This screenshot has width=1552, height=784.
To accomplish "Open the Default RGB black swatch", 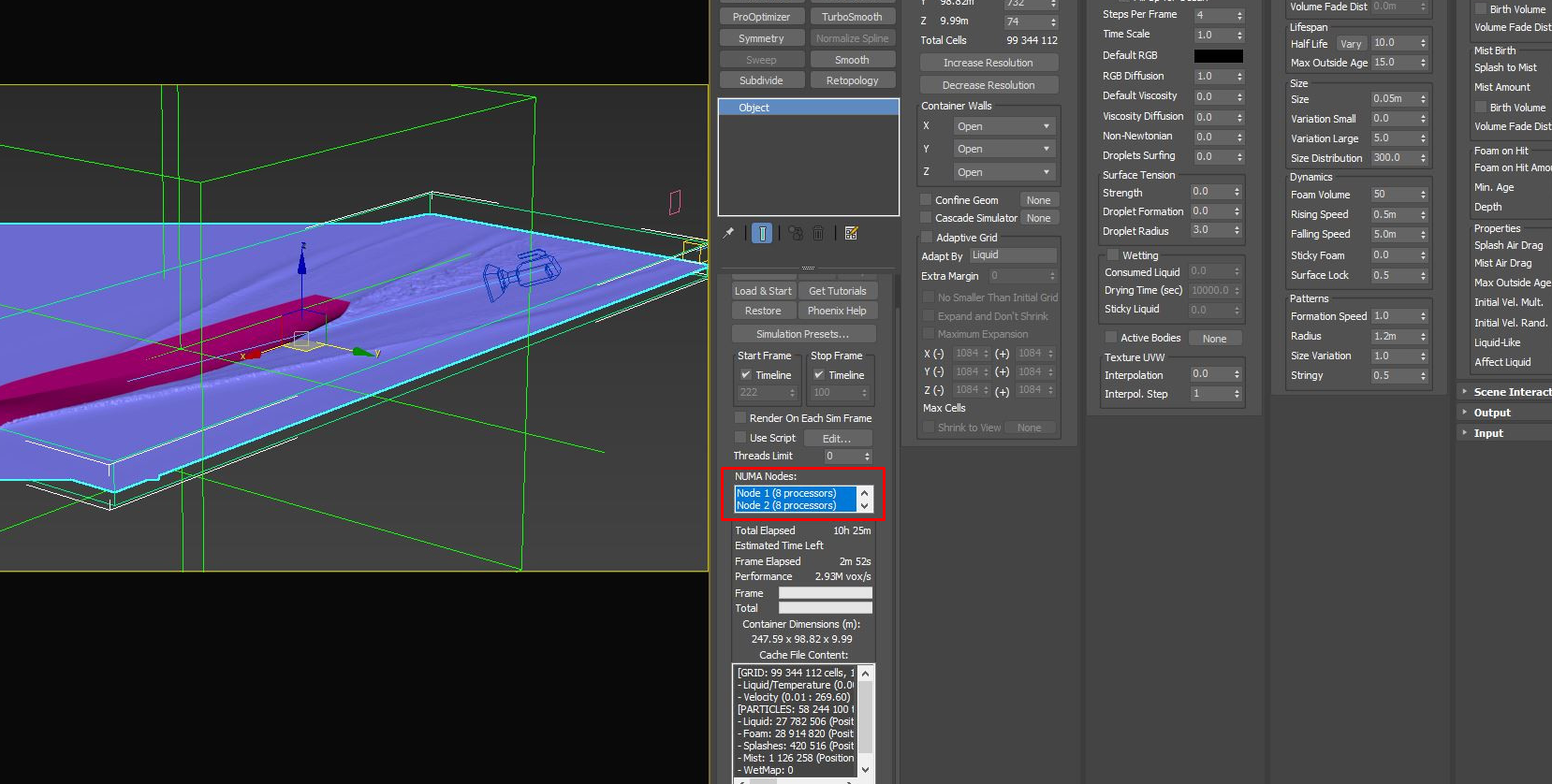I will click(x=1219, y=56).
